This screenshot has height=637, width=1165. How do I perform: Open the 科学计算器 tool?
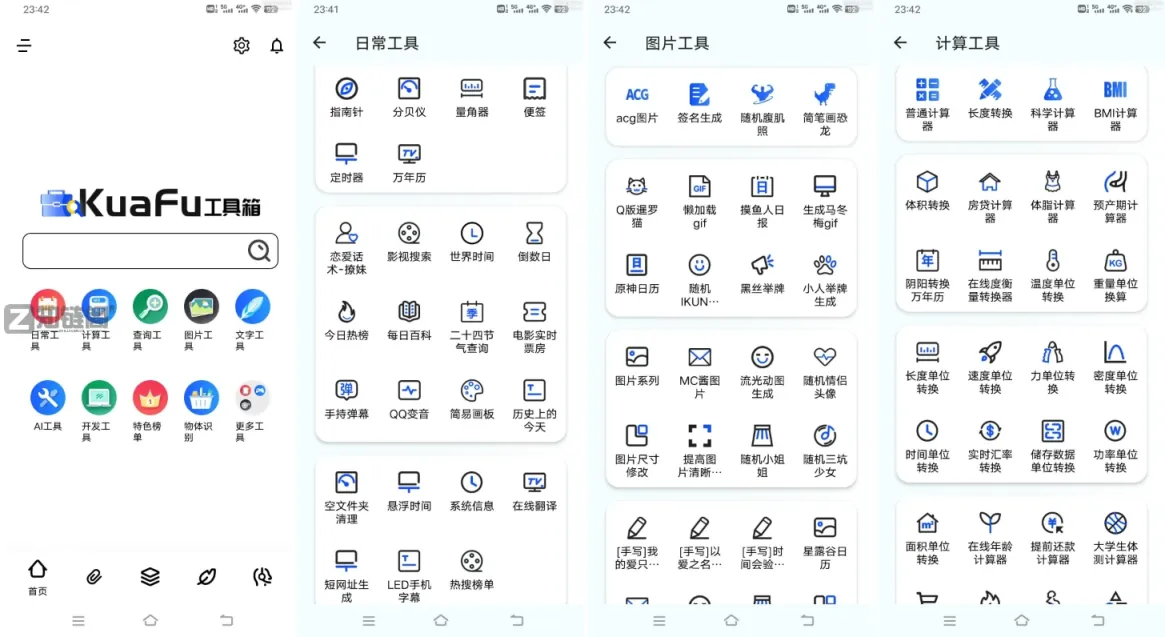point(1053,104)
